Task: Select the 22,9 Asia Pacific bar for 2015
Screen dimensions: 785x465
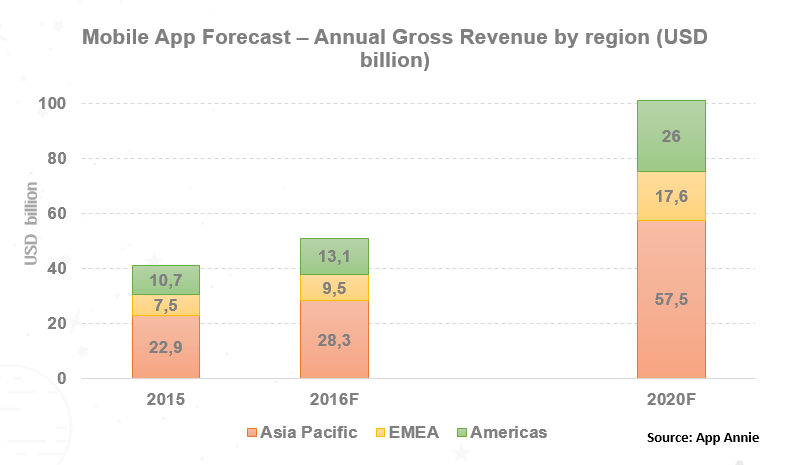Action: point(166,347)
